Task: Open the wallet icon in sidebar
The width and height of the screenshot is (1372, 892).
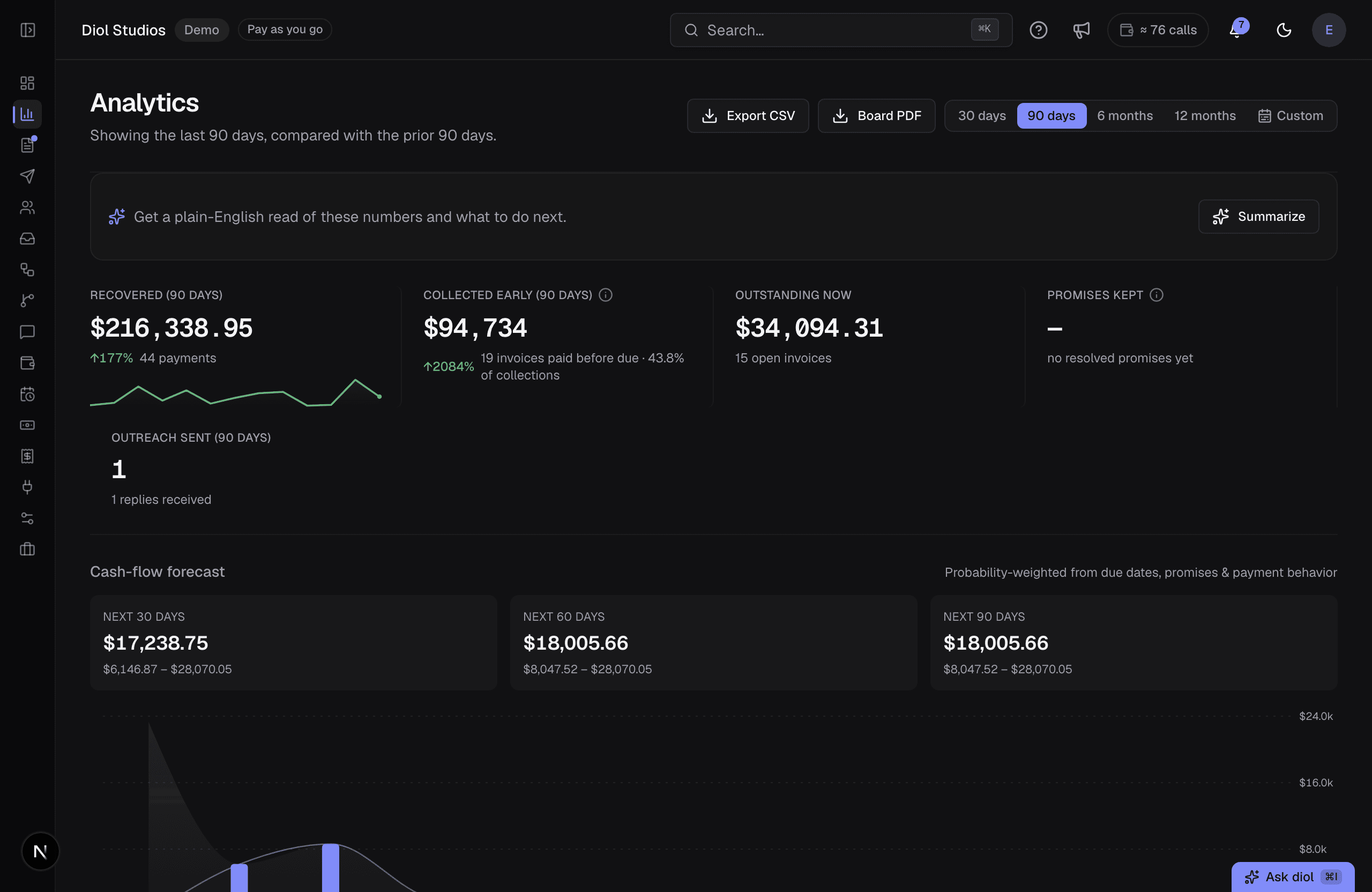Action: [27, 363]
